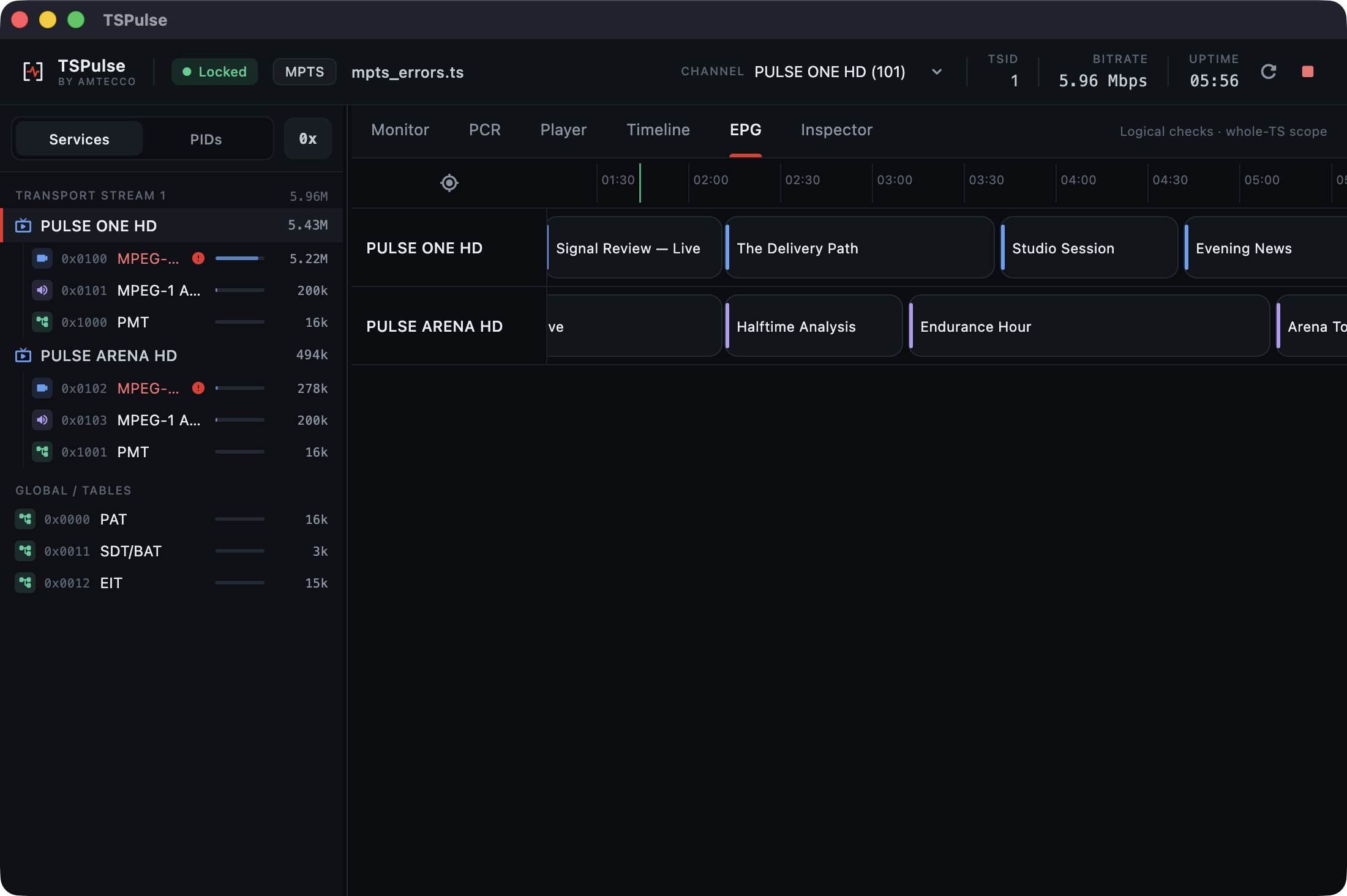Open the PCR tab
1347x896 pixels.
tap(485, 130)
